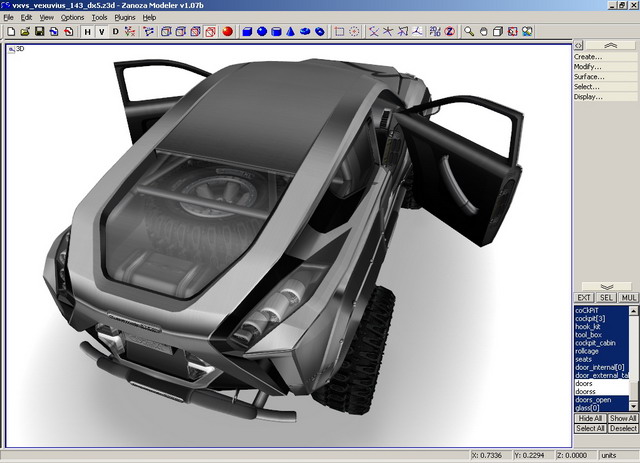
Task: Open the Options menu
Action: [x=72, y=17]
